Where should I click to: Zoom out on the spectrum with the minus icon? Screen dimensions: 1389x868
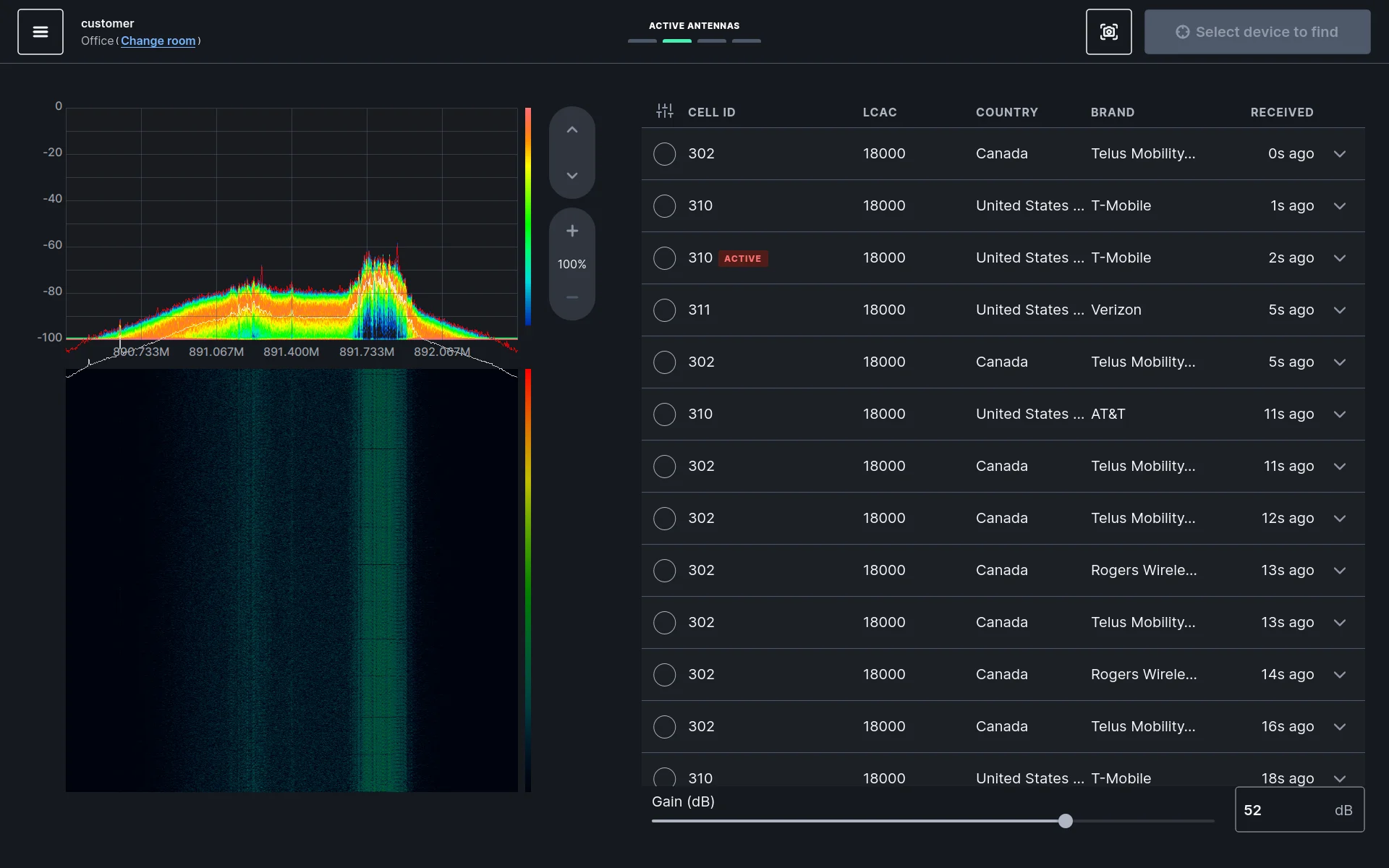pos(572,297)
